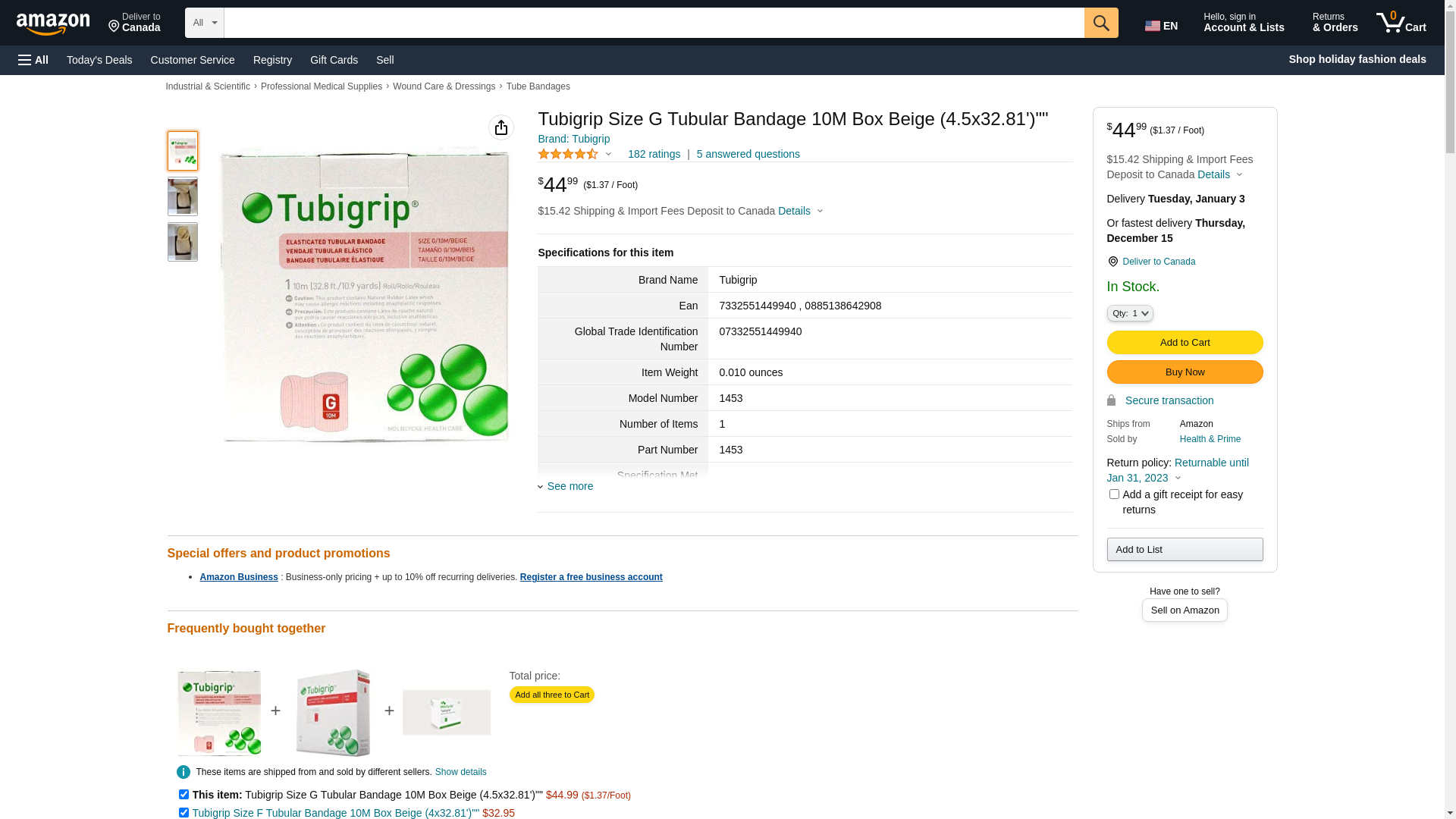Open the search category All dropdown
The image size is (1456, 819).
(204, 23)
